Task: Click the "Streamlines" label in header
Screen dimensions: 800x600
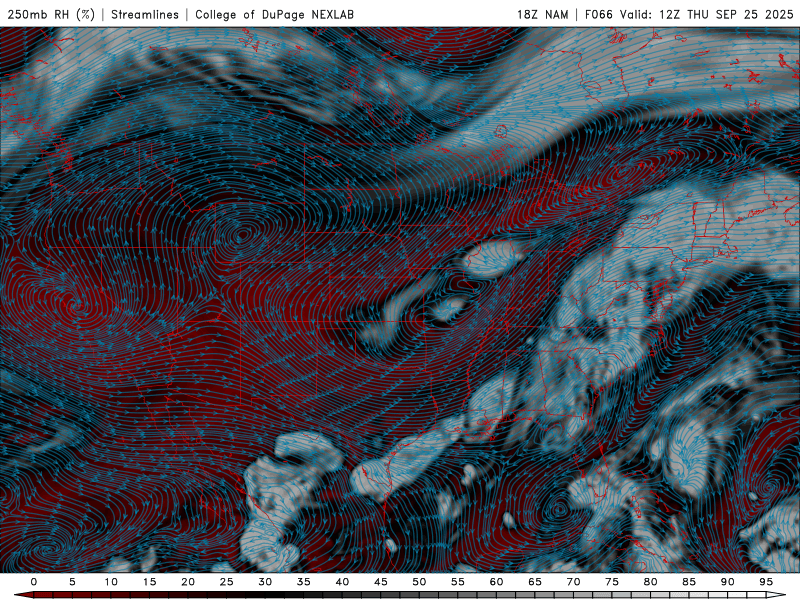Action: pyautogui.click(x=145, y=14)
